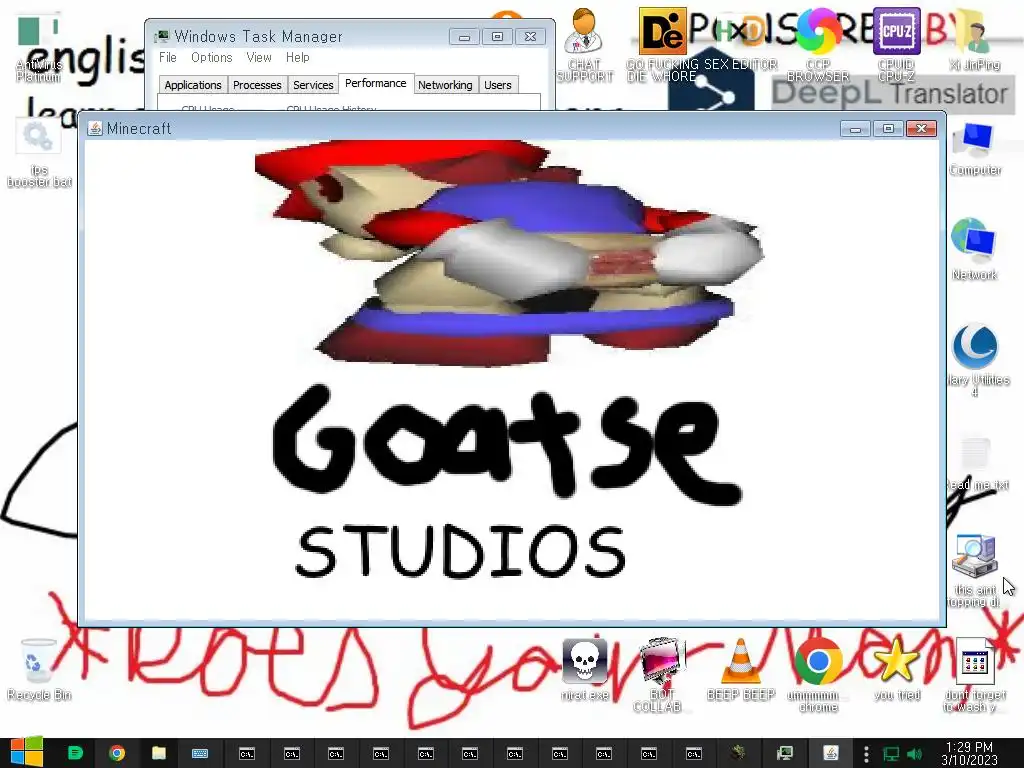1024x768 pixels.
Task: Open the Options menu in Task Manager
Action: [x=212, y=57]
